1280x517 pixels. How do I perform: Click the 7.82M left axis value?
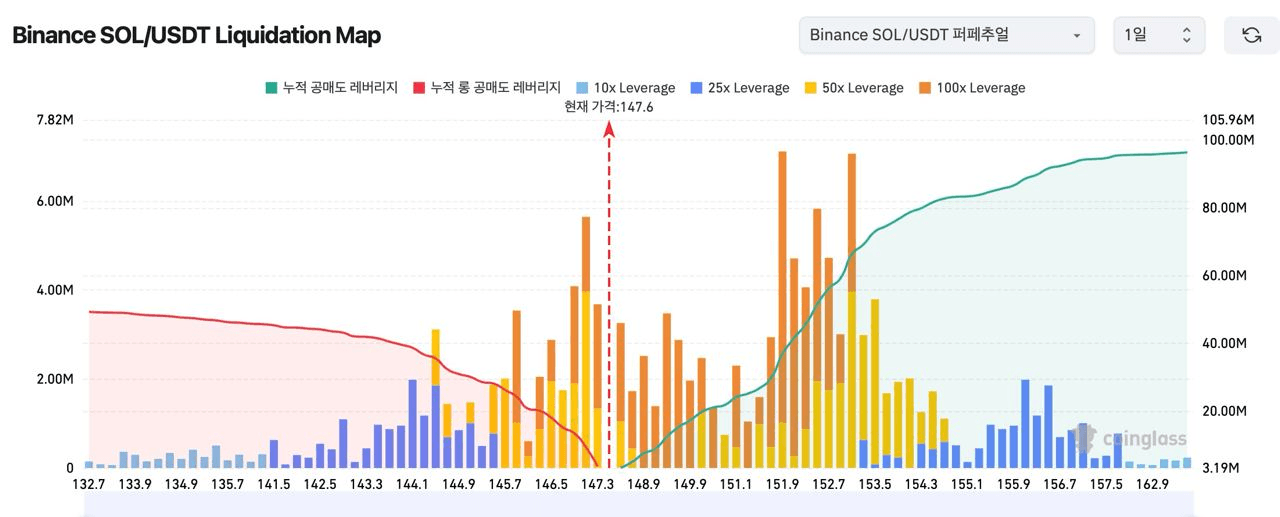coord(55,120)
